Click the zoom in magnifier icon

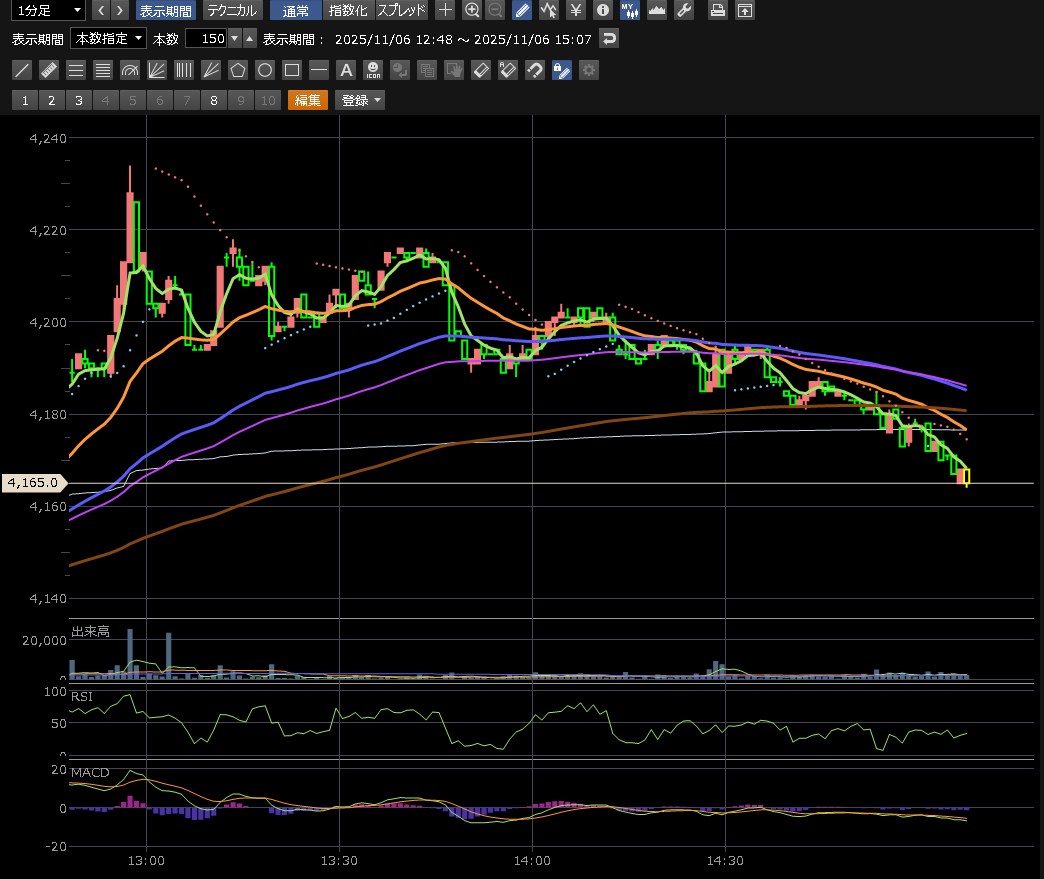point(472,11)
